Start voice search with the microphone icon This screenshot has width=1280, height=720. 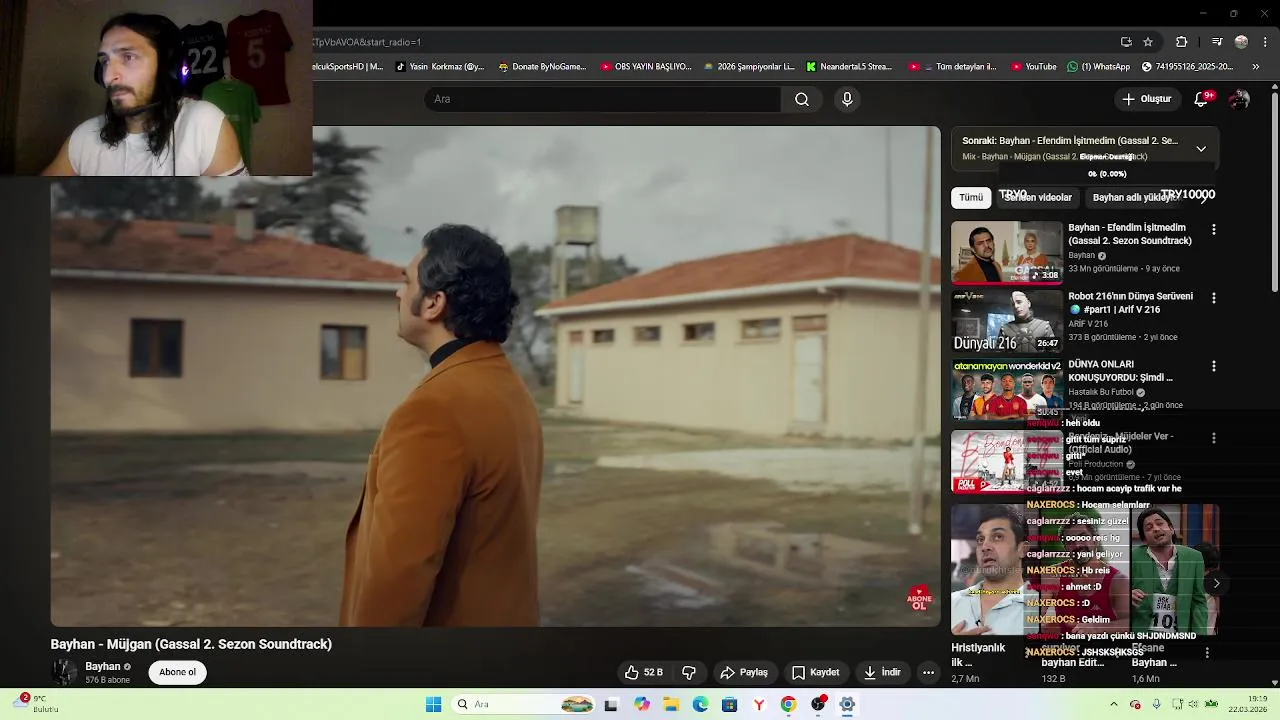click(847, 99)
